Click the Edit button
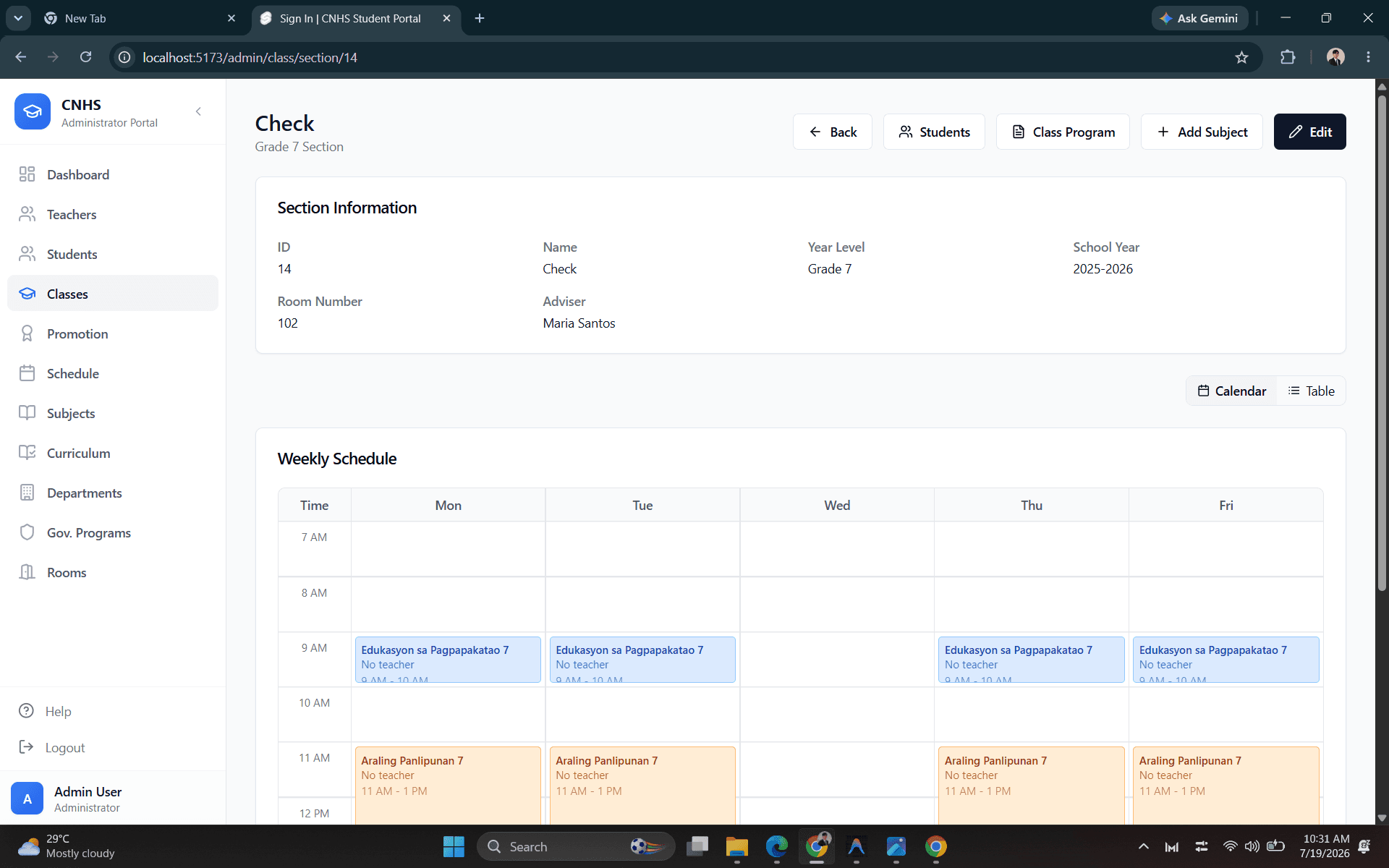1389x868 pixels. pos(1309,132)
